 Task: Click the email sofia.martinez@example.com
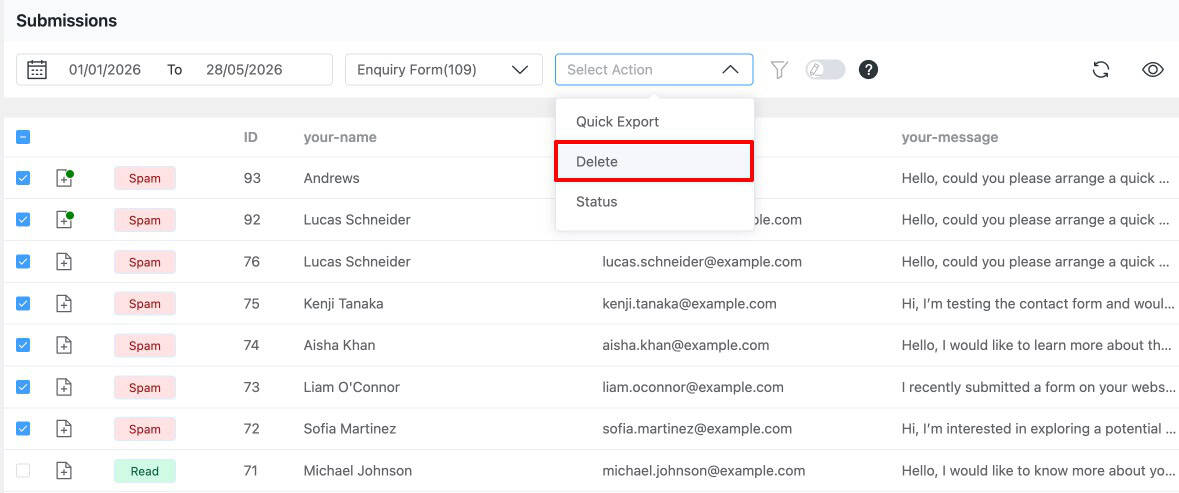coord(697,429)
